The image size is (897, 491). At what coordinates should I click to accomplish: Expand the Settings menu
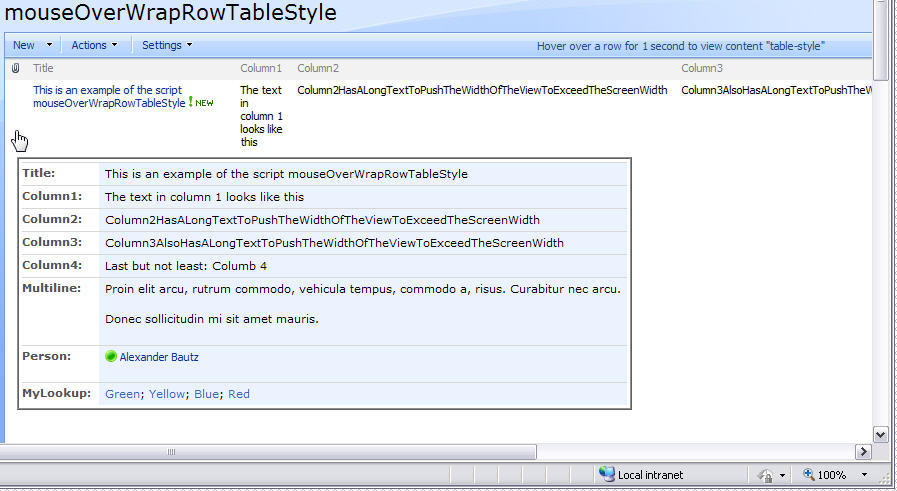click(x=166, y=45)
